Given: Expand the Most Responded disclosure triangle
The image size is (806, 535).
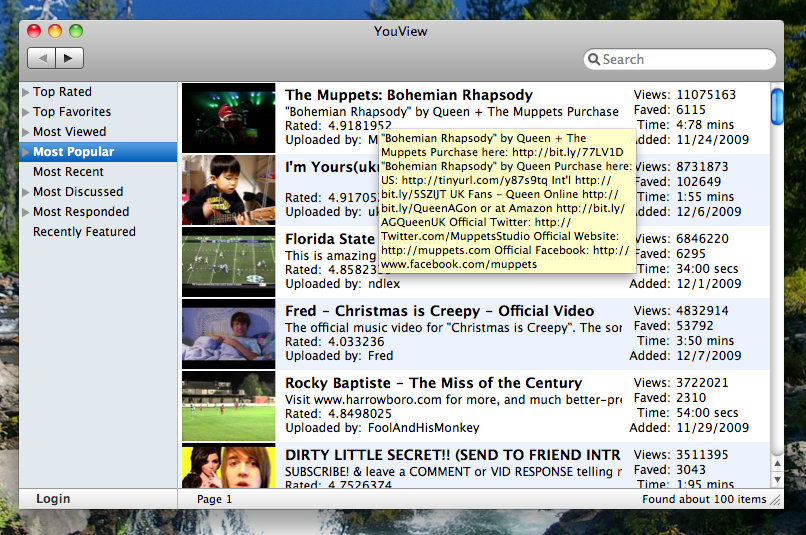Looking at the screenshot, I should point(26,212).
